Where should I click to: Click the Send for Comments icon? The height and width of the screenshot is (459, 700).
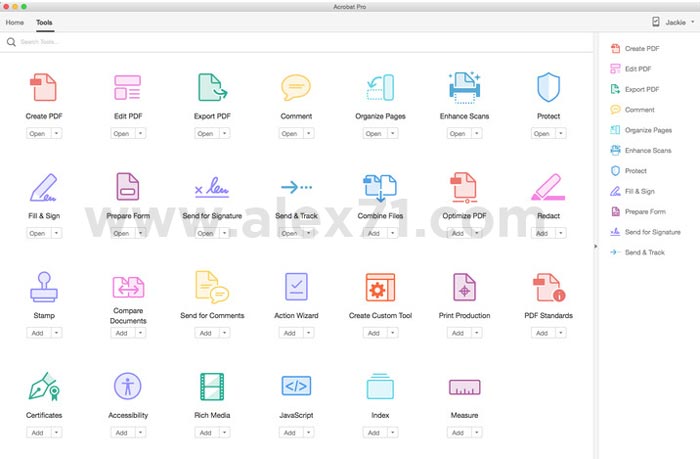[x=212, y=287]
